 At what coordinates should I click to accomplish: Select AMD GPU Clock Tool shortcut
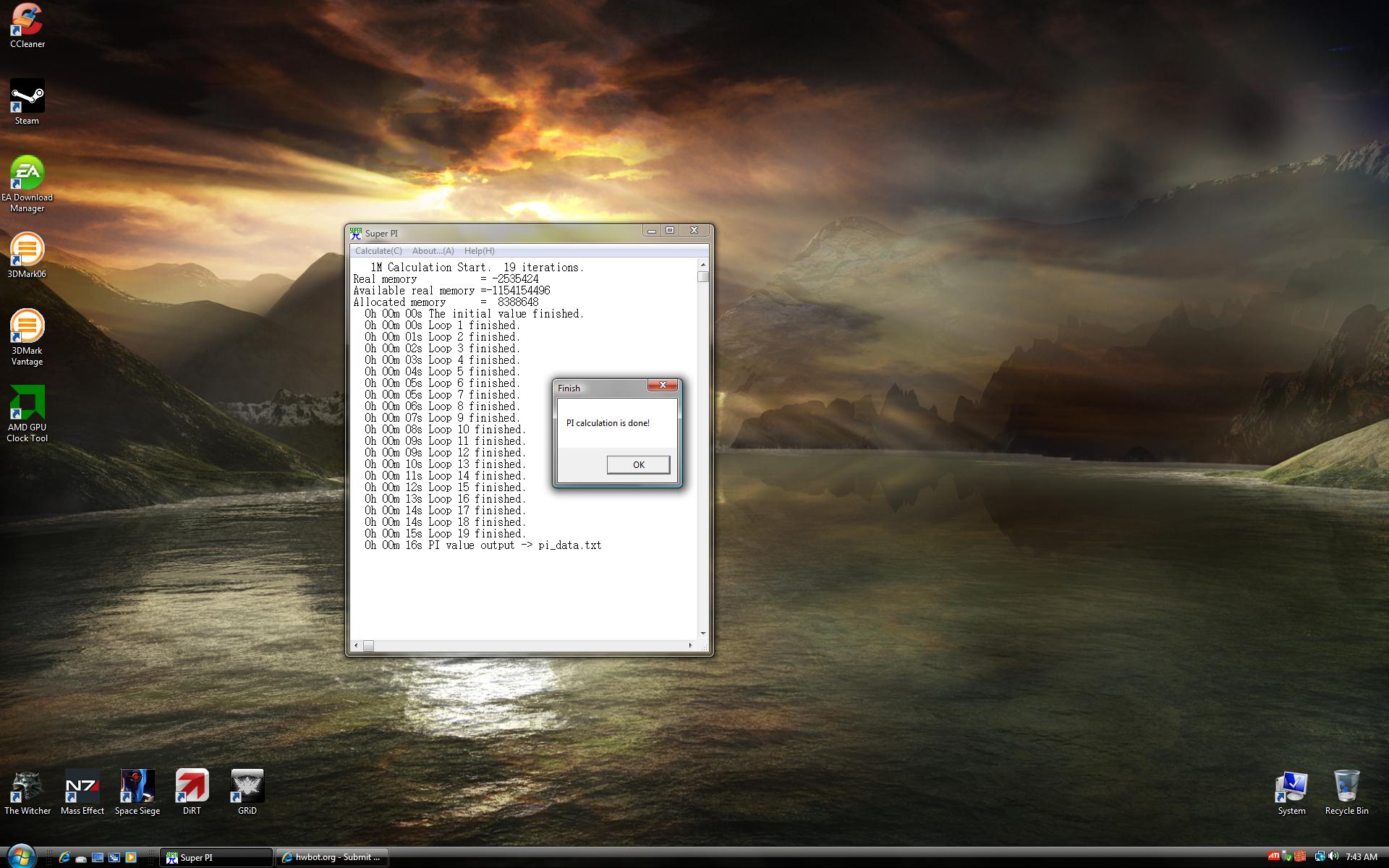click(x=27, y=414)
